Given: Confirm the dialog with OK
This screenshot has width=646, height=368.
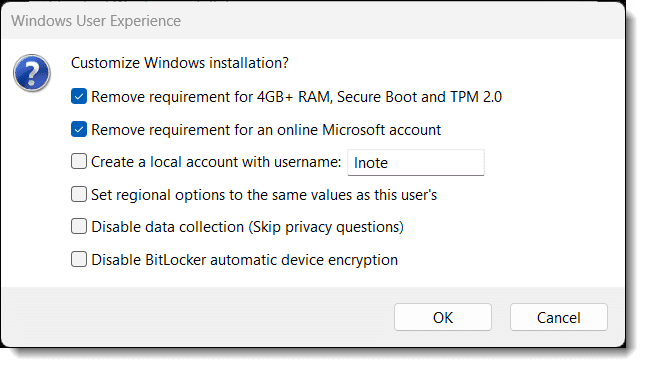Looking at the screenshot, I should click(443, 317).
